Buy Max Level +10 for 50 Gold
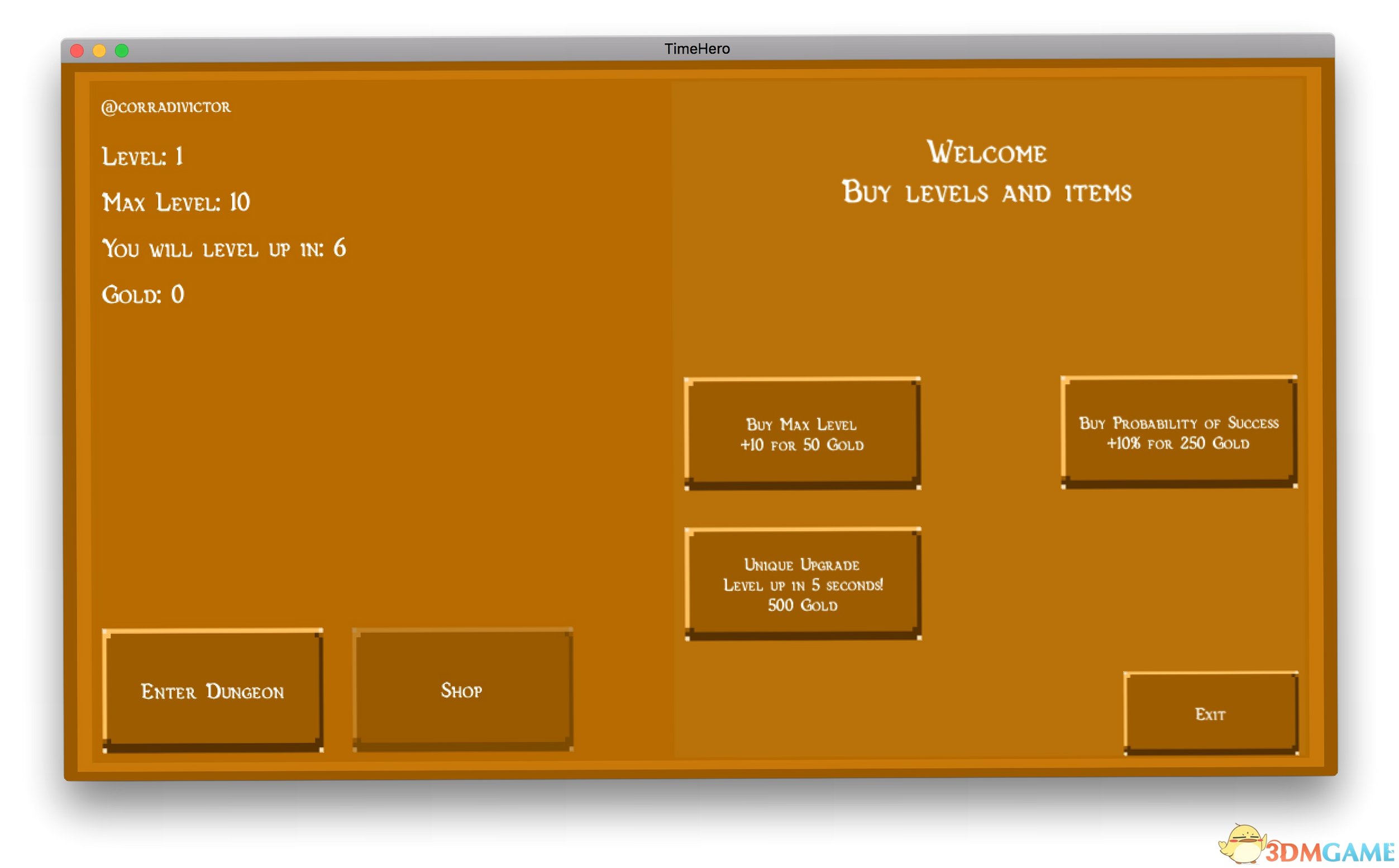The height and width of the screenshot is (868, 1399). (803, 433)
